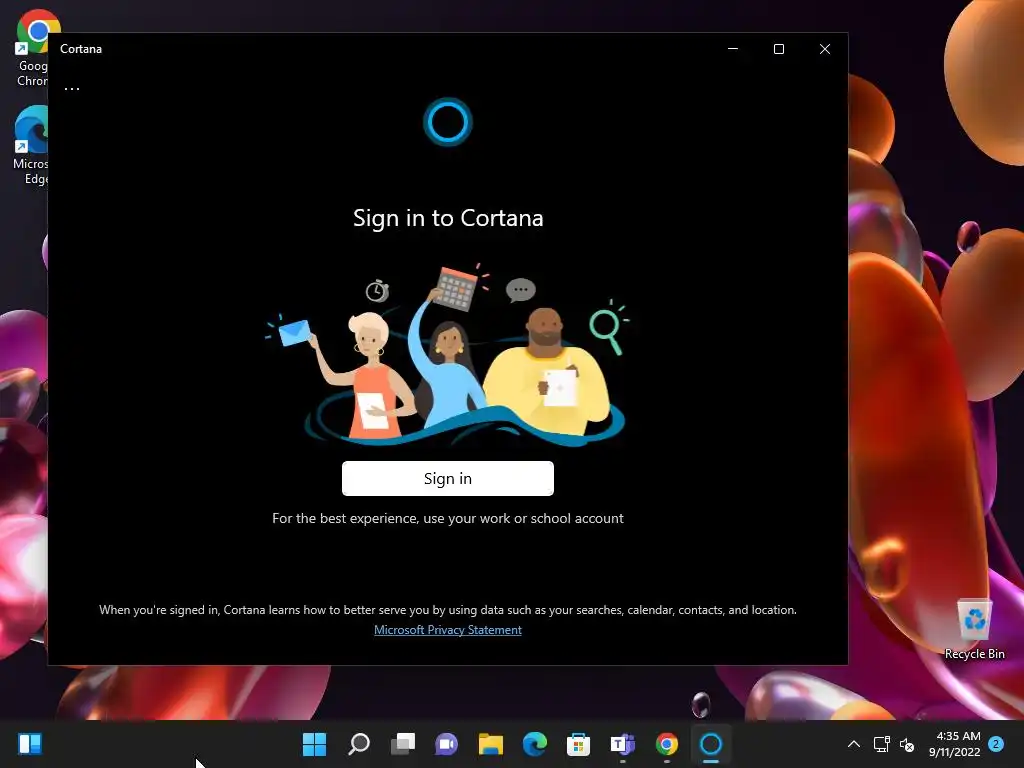This screenshot has height=768, width=1024.
Task: Click the work or school account text
Action: click(447, 518)
